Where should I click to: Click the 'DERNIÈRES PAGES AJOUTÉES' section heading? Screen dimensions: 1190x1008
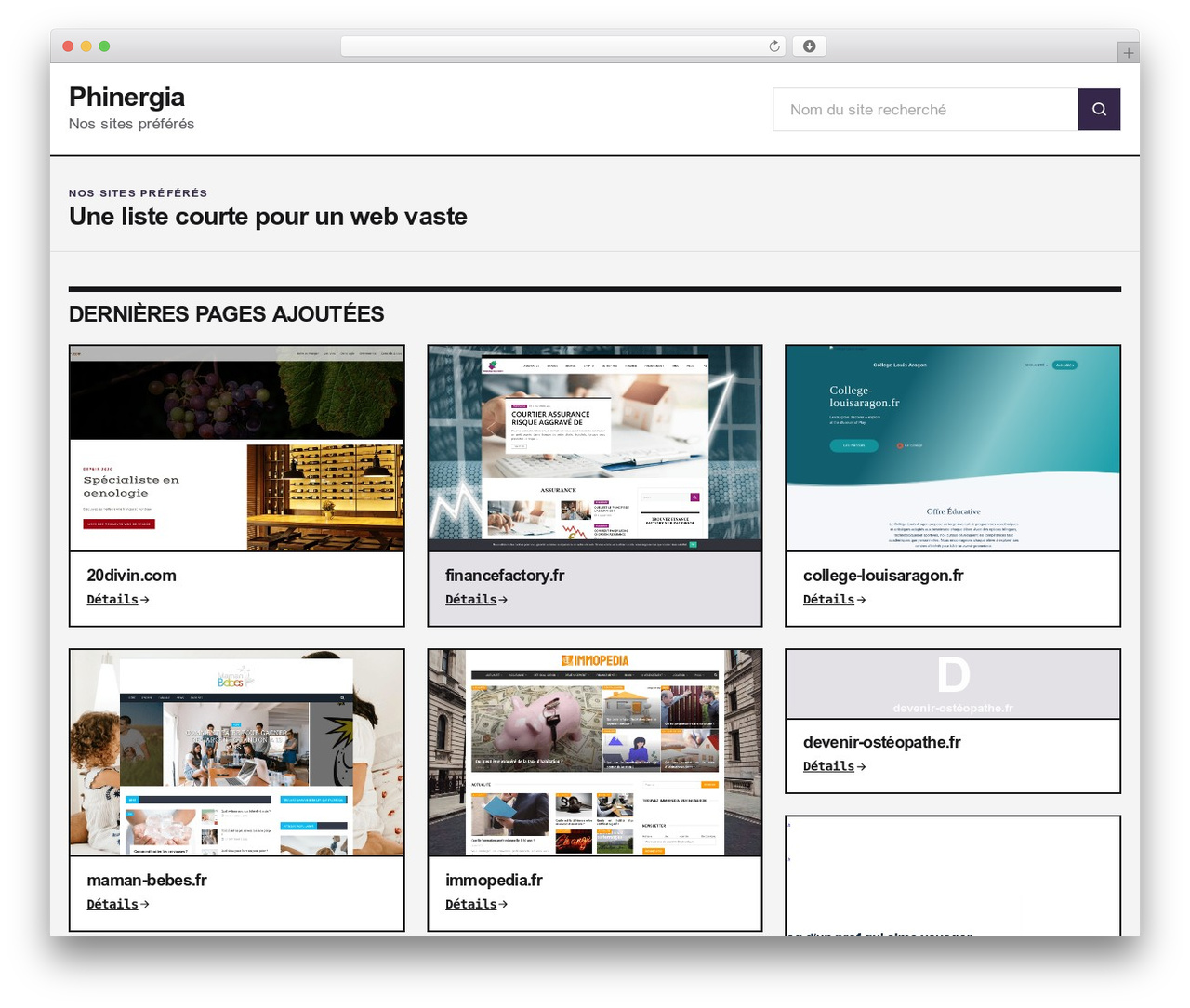(226, 314)
